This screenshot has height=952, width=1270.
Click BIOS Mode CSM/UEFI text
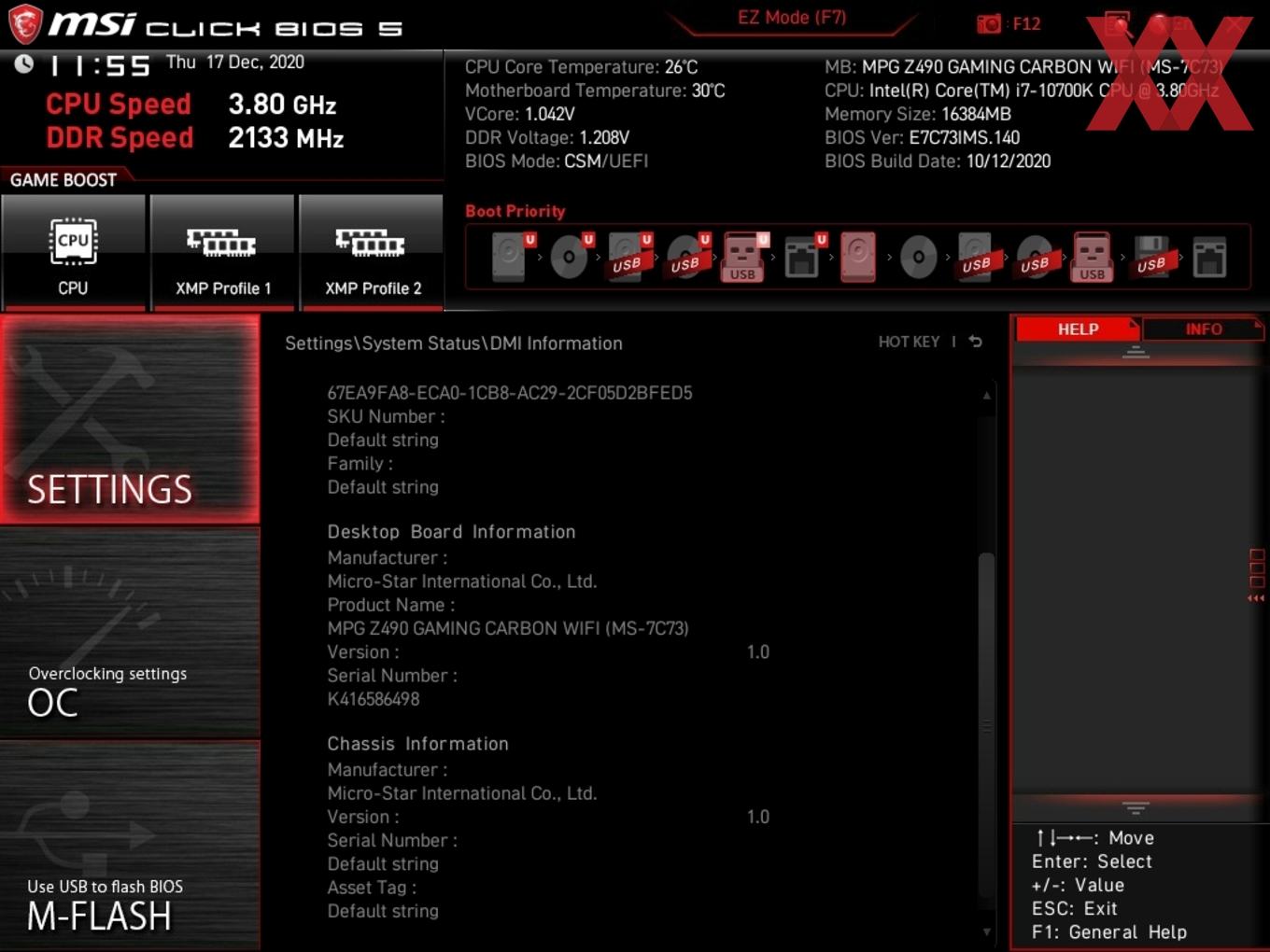tap(557, 161)
